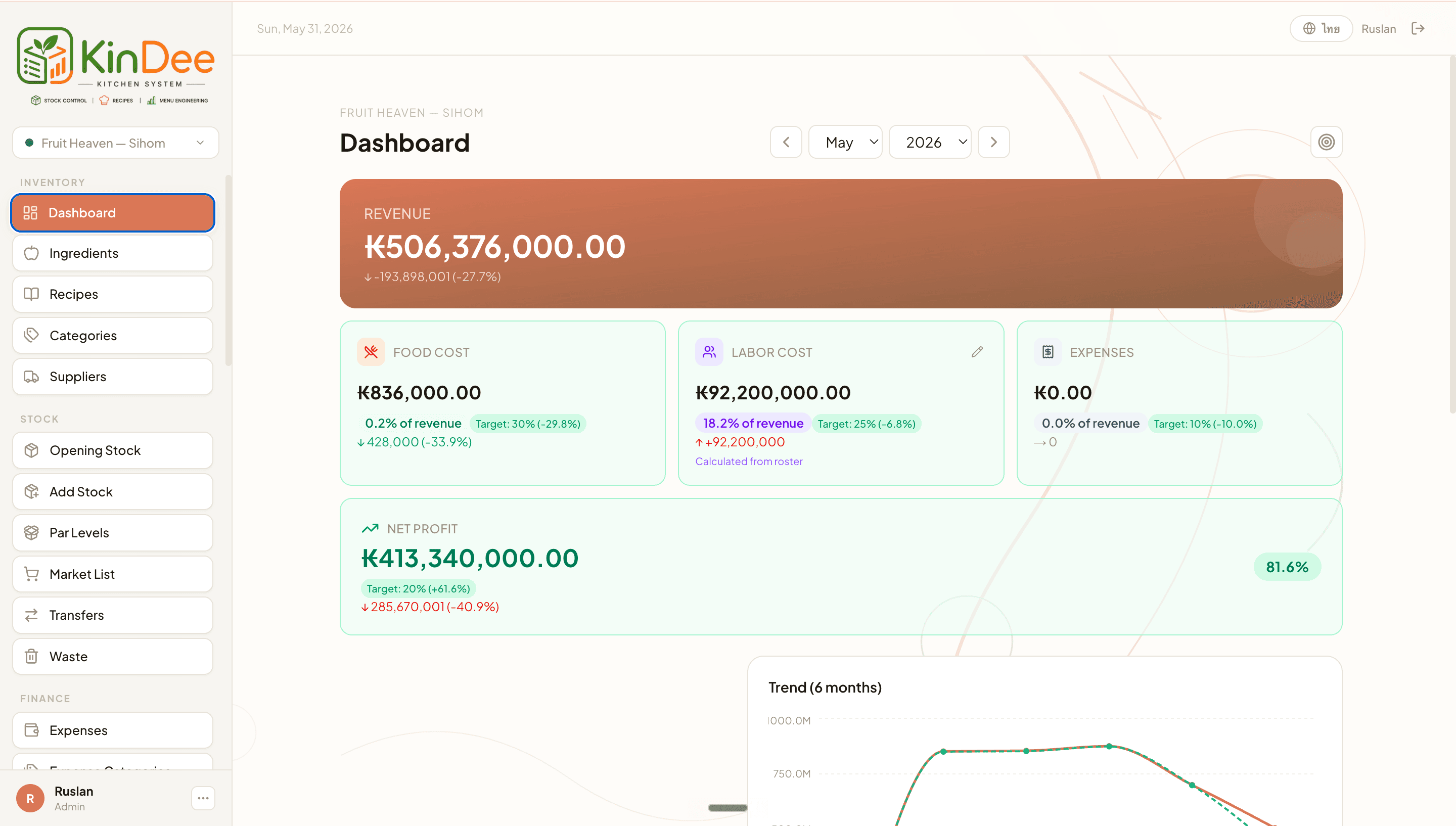Viewport: 1456px width, 826px height.
Task: Expand the Fruit Heaven — Sihom location selector
Action: [x=116, y=143]
